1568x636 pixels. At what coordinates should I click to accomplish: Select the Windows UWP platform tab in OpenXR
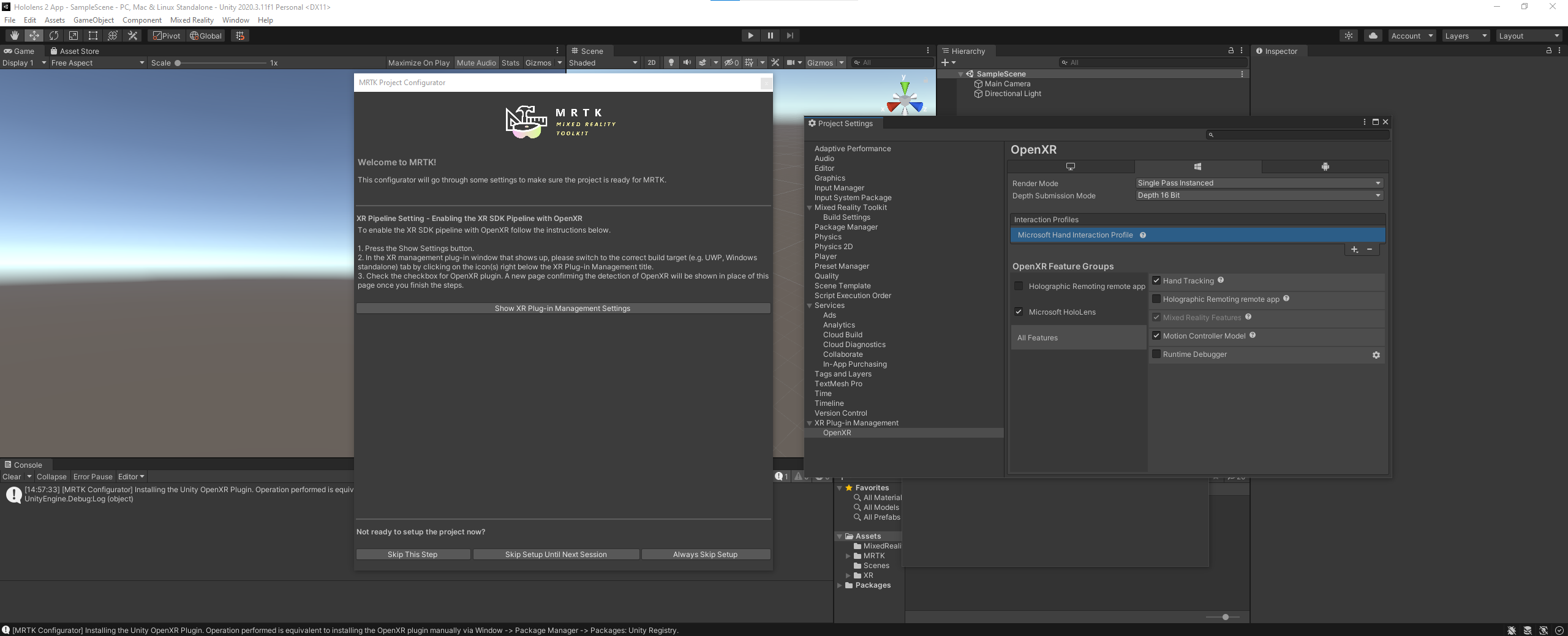(x=1197, y=166)
